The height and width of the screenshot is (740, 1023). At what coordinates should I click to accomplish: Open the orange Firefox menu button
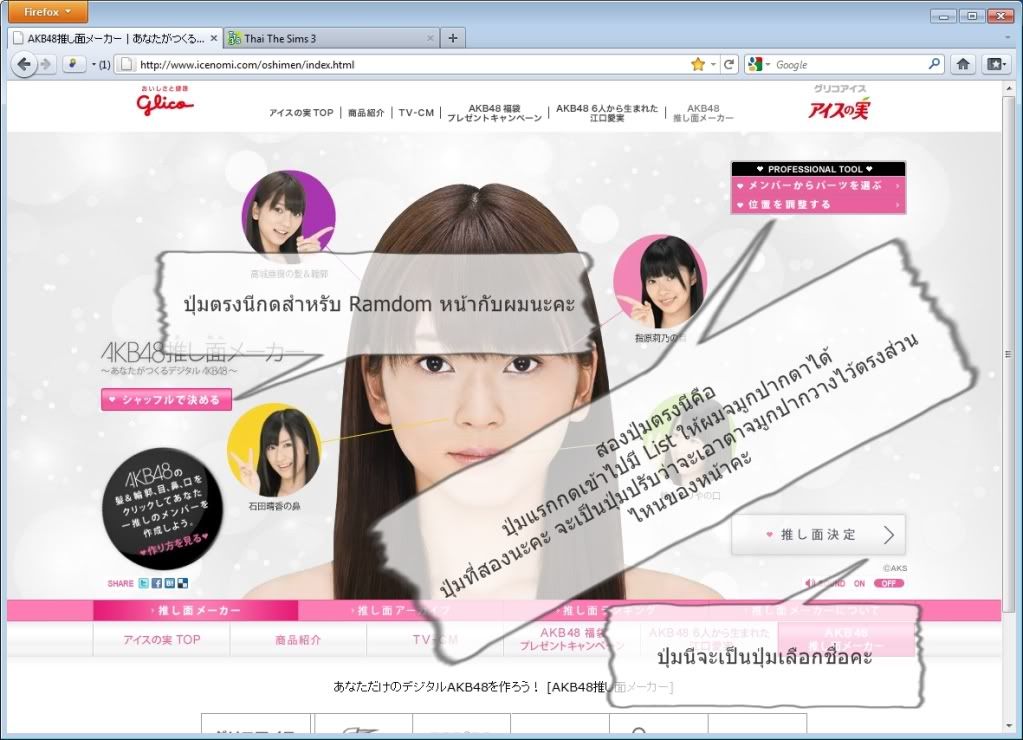point(47,12)
